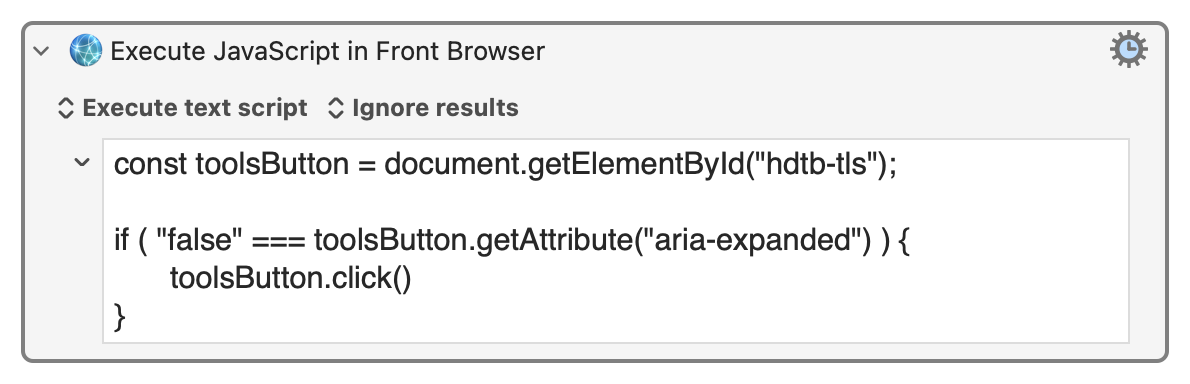
Task: Click the up-down arrows before Ignore results
Action: pos(335,108)
